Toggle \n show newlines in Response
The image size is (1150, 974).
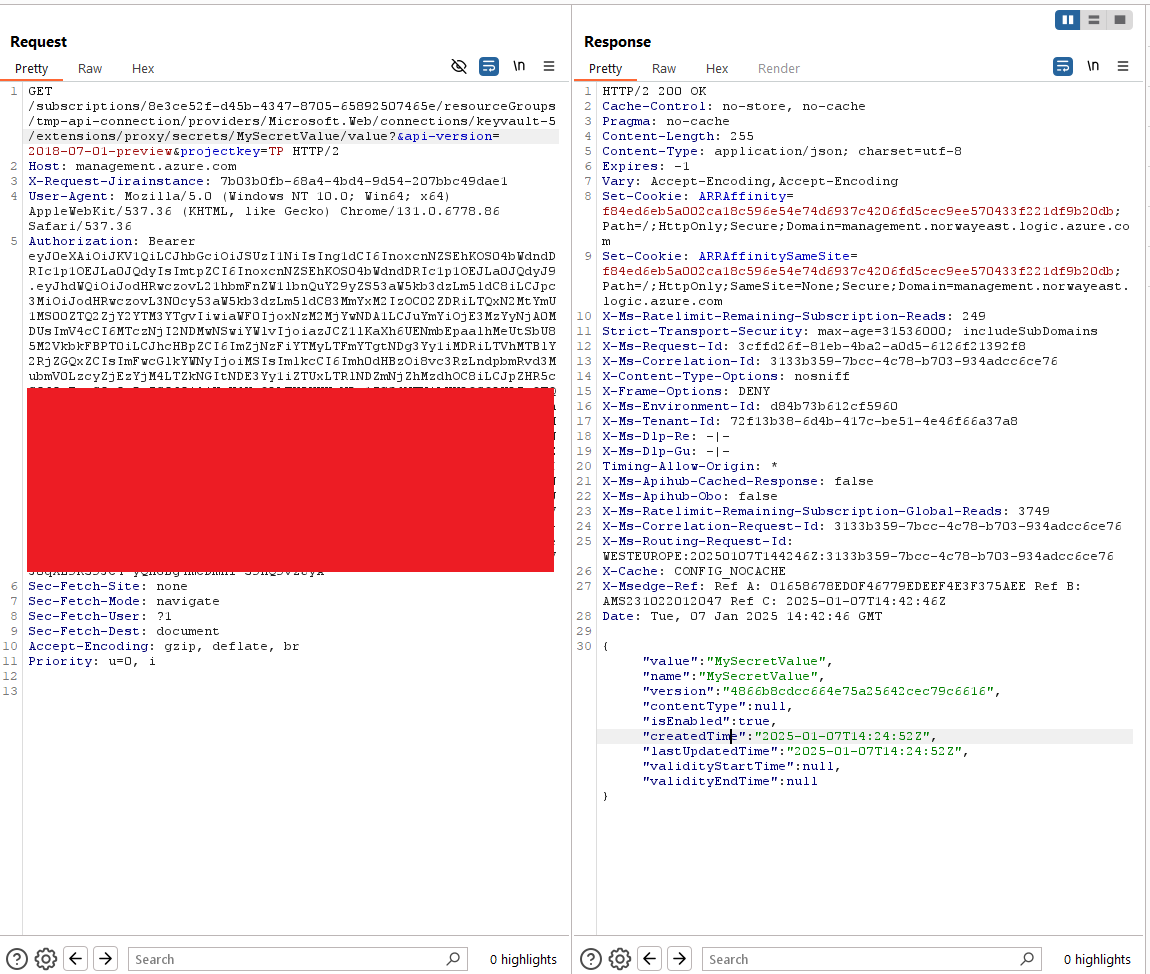(1093, 67)
